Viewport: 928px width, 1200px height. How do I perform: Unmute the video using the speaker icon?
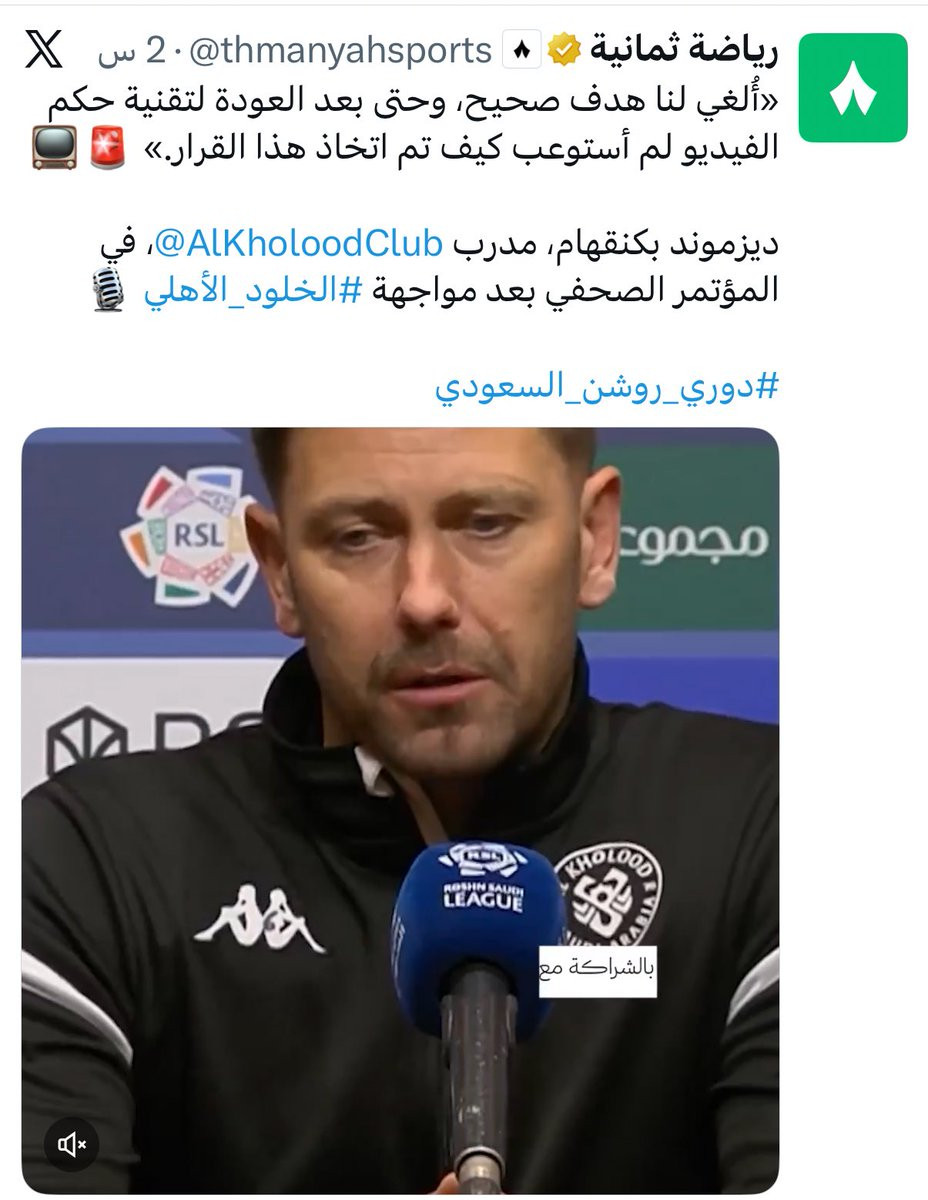point(71,1145)
